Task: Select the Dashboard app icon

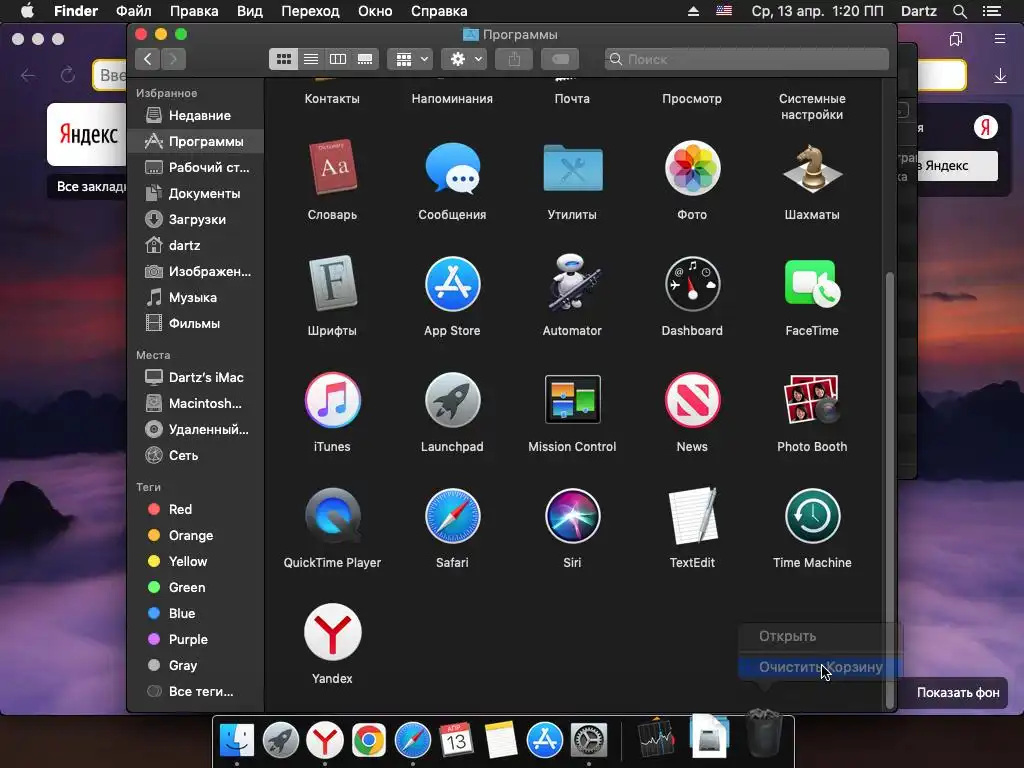Action: (692, 283)
